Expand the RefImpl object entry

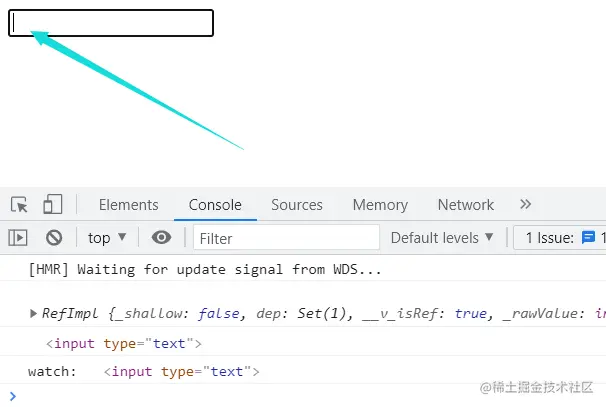tap(33, 313)
